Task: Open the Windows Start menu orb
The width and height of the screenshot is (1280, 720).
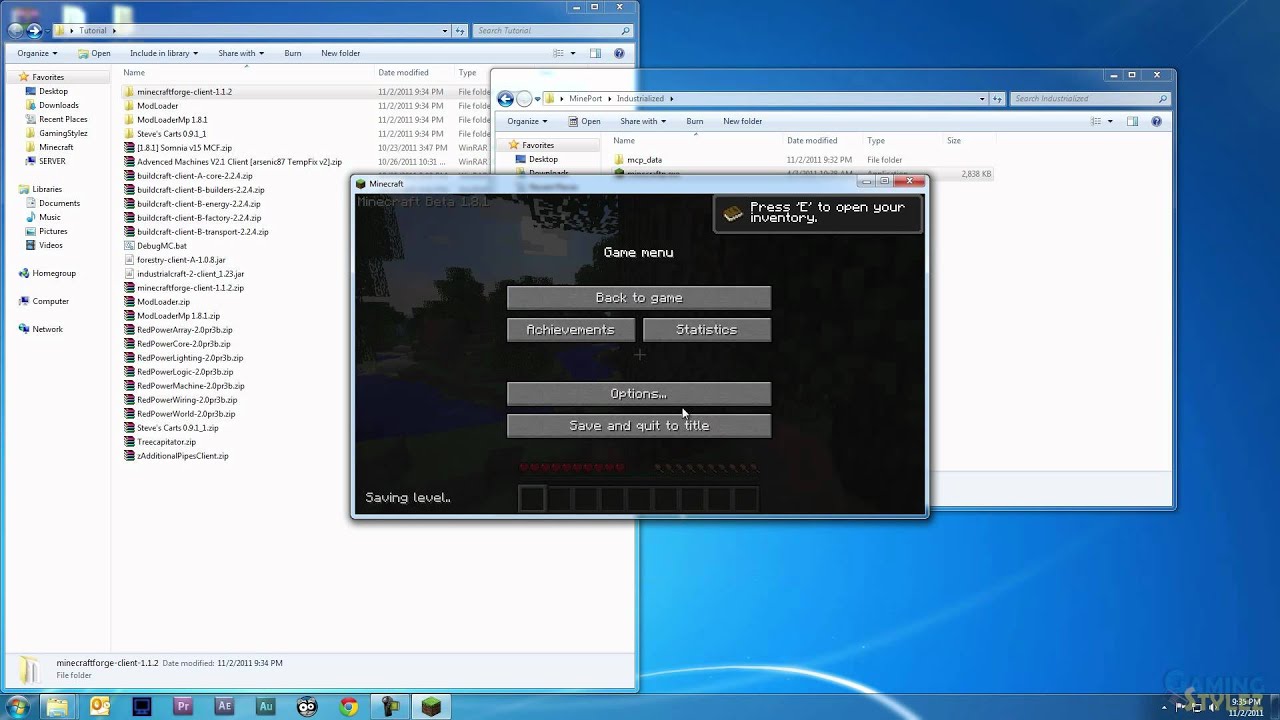Action: click(x=18, y=706)
